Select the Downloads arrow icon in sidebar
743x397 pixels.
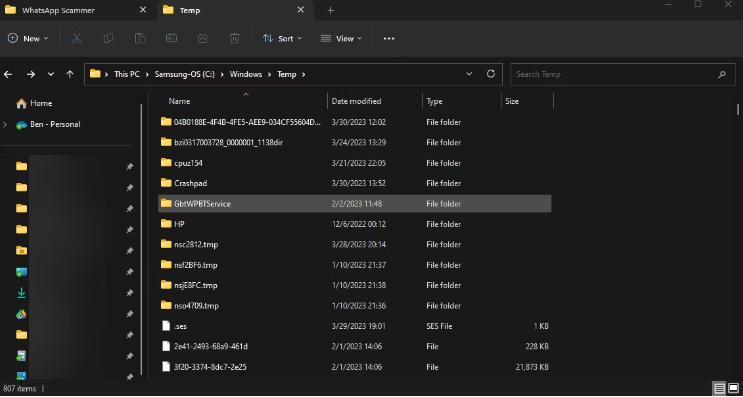click(21, 293)
